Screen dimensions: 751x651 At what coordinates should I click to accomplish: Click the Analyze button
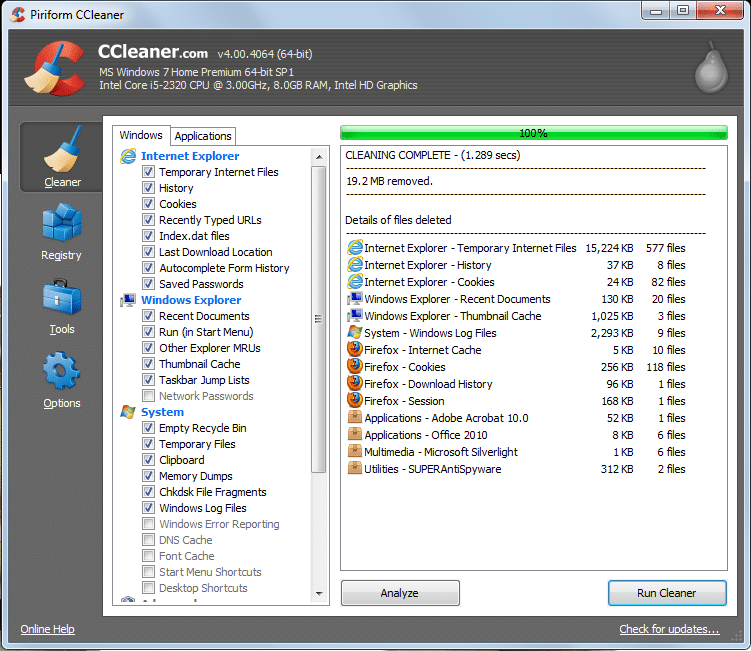click(400, 593)
